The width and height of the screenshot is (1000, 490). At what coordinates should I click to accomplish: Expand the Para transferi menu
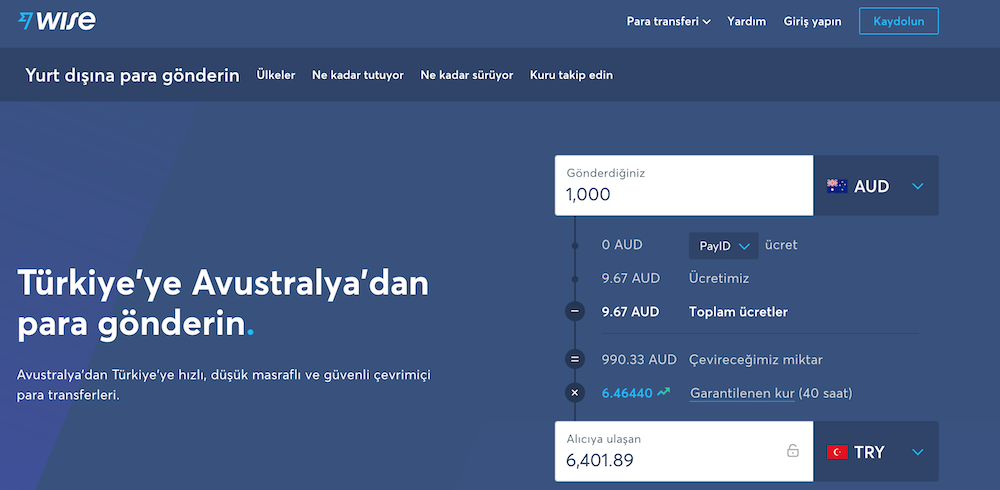pyautogui.click(x=668, y=21)
